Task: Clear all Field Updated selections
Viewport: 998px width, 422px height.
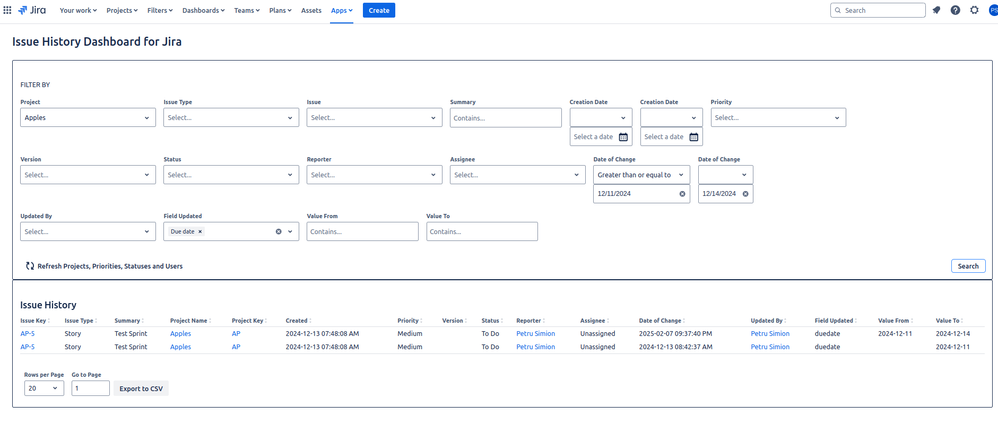Action: [x=278, y=232]
